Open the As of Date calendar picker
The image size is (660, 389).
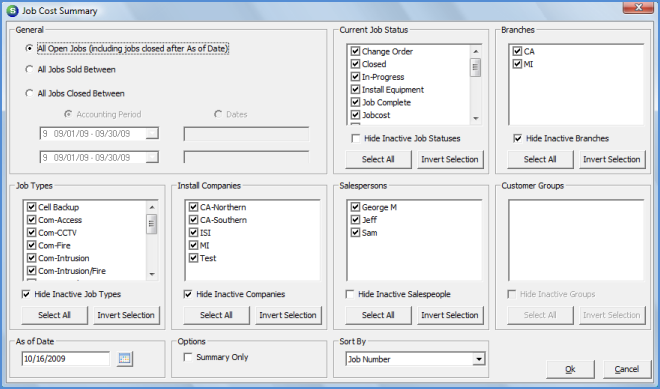125,359
